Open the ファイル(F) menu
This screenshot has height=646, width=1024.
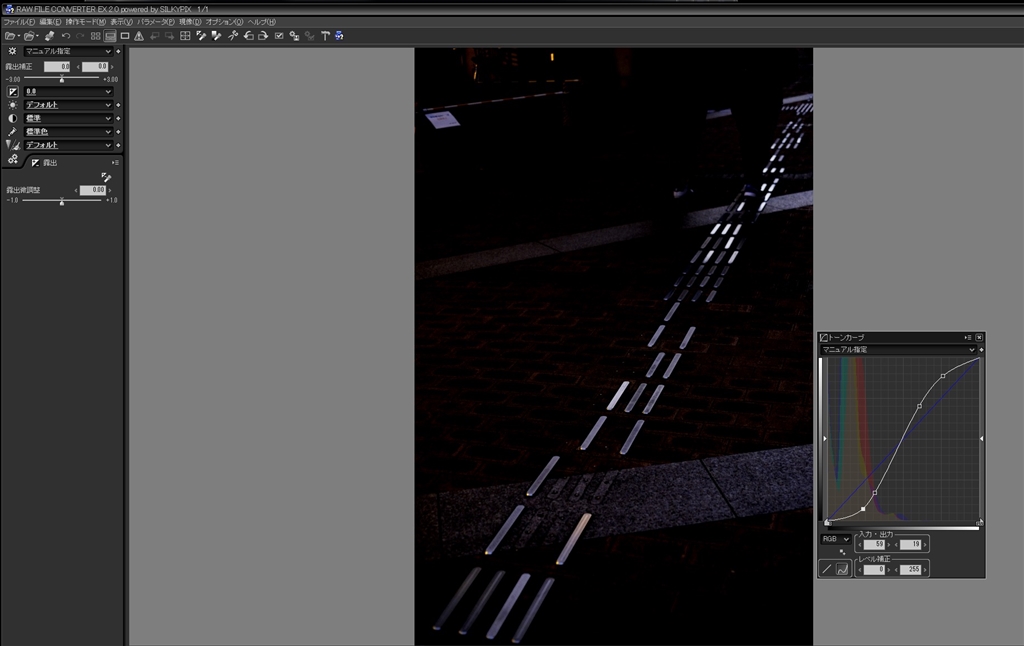(19, 22)
